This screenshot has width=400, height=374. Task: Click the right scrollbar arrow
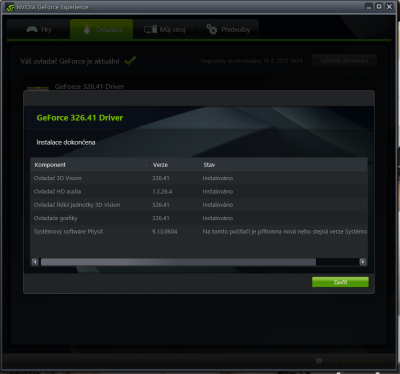363,262
